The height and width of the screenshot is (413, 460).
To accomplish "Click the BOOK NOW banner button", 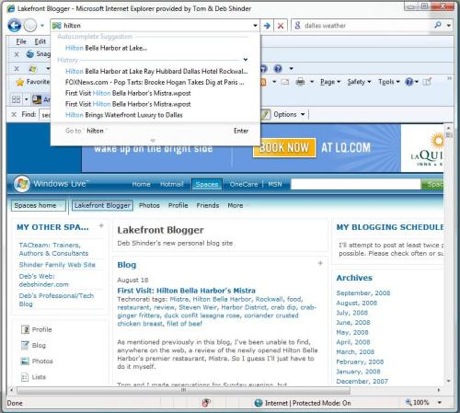I will click(284, 147).
